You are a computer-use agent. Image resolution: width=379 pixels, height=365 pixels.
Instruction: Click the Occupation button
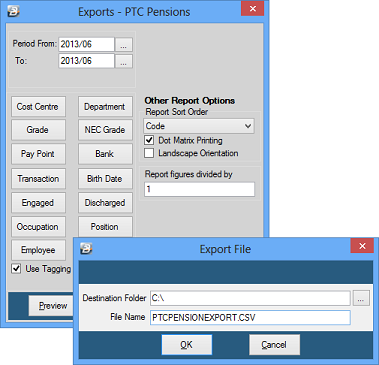click(x=38, y=227)
